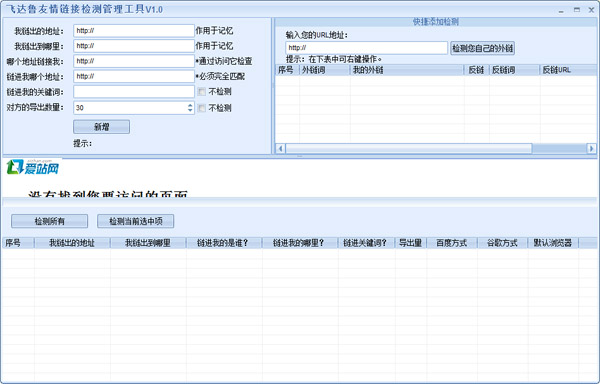Viewport: 600px width, 384px height.
Task: Click the 哪个地址链接我 input field
Action: pyautogui.click(x=134, y=61)
